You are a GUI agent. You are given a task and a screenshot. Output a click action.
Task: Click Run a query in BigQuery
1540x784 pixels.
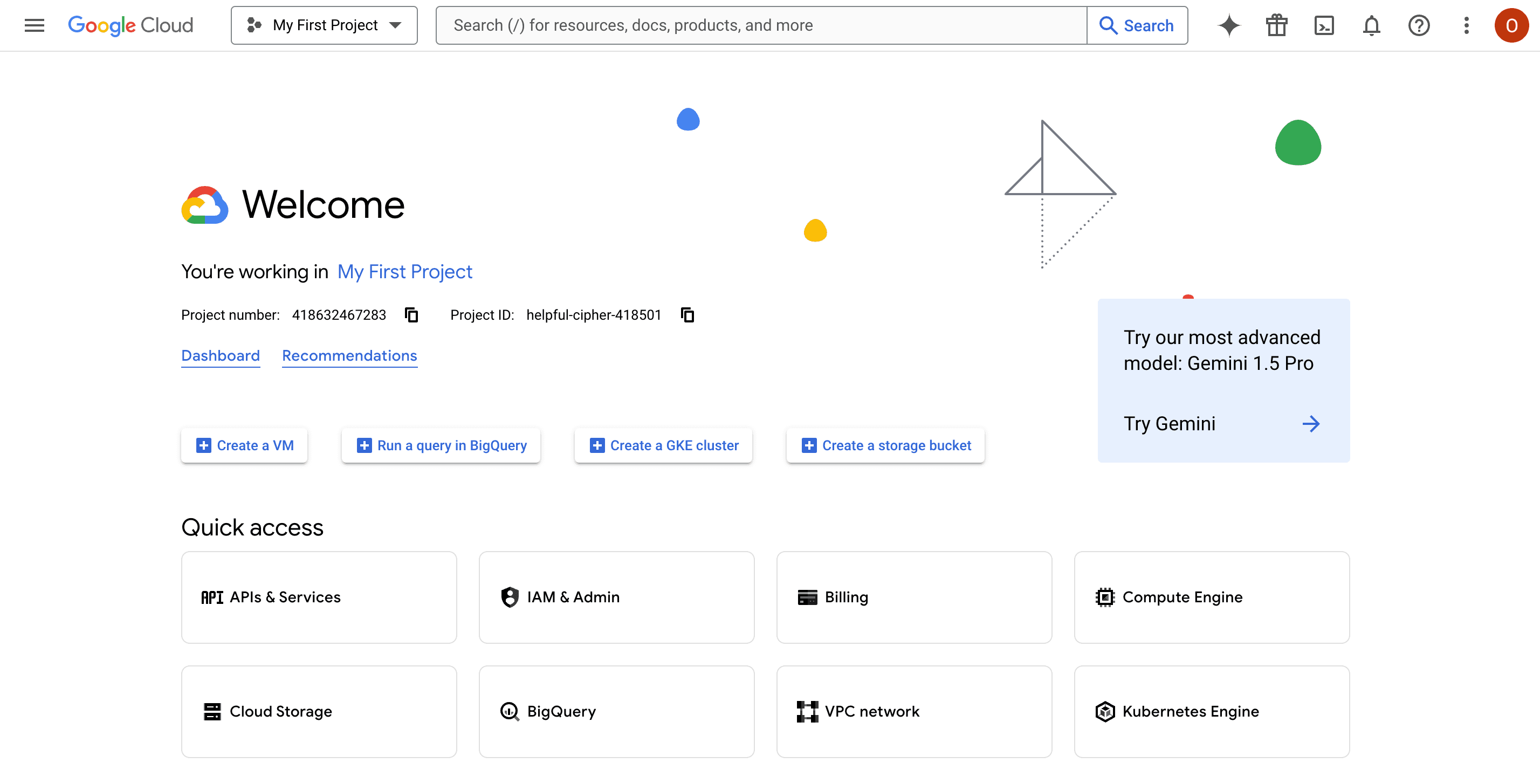(x=441, y=445)
